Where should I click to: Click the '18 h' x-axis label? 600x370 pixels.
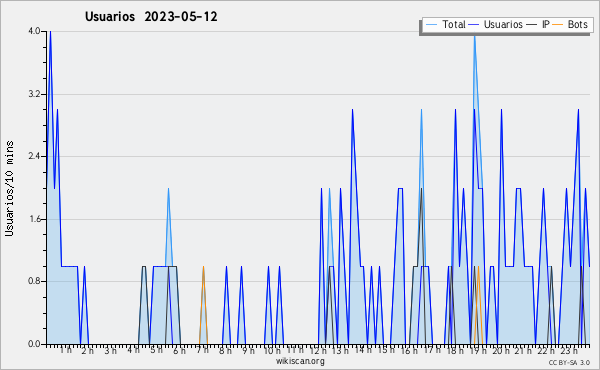tap(455, 351)
